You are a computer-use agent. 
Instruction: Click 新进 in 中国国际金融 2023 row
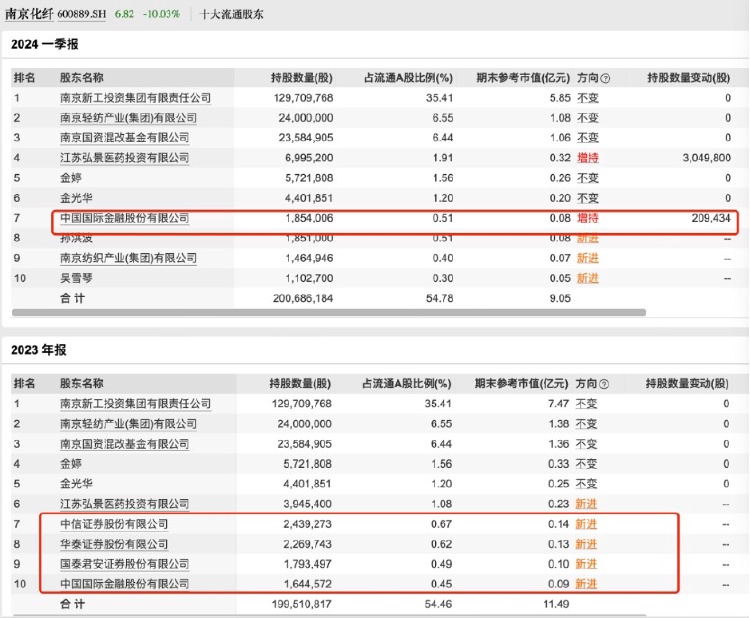tap(586, 584)
